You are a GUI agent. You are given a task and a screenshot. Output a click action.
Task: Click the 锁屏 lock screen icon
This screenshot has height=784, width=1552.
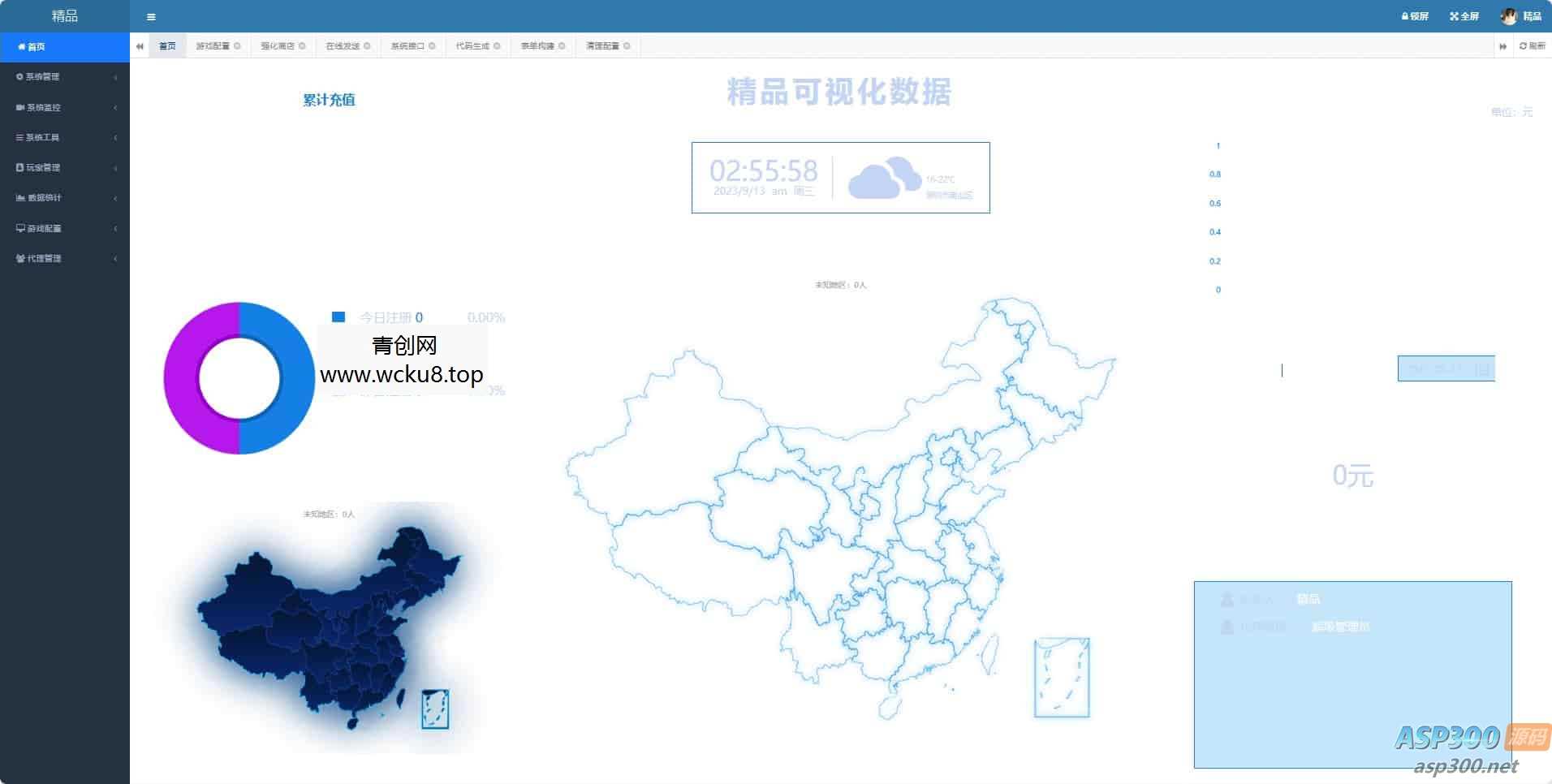pos(1414,15)
